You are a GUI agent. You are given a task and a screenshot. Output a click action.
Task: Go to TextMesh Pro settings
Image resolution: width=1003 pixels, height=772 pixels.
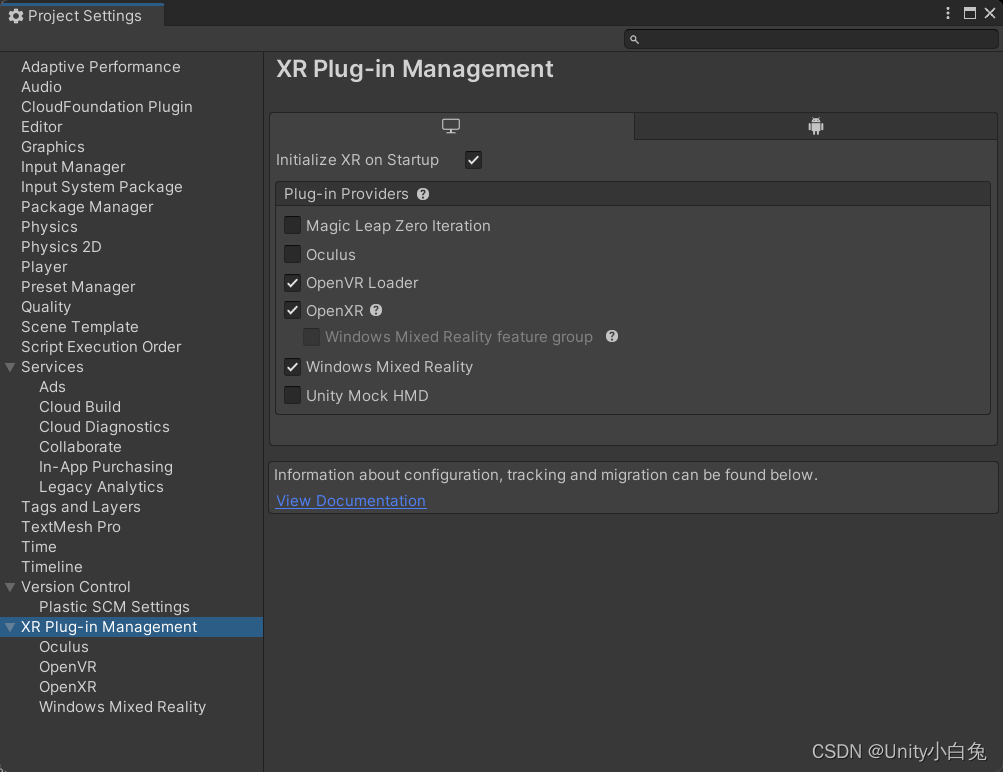[70, 527]
